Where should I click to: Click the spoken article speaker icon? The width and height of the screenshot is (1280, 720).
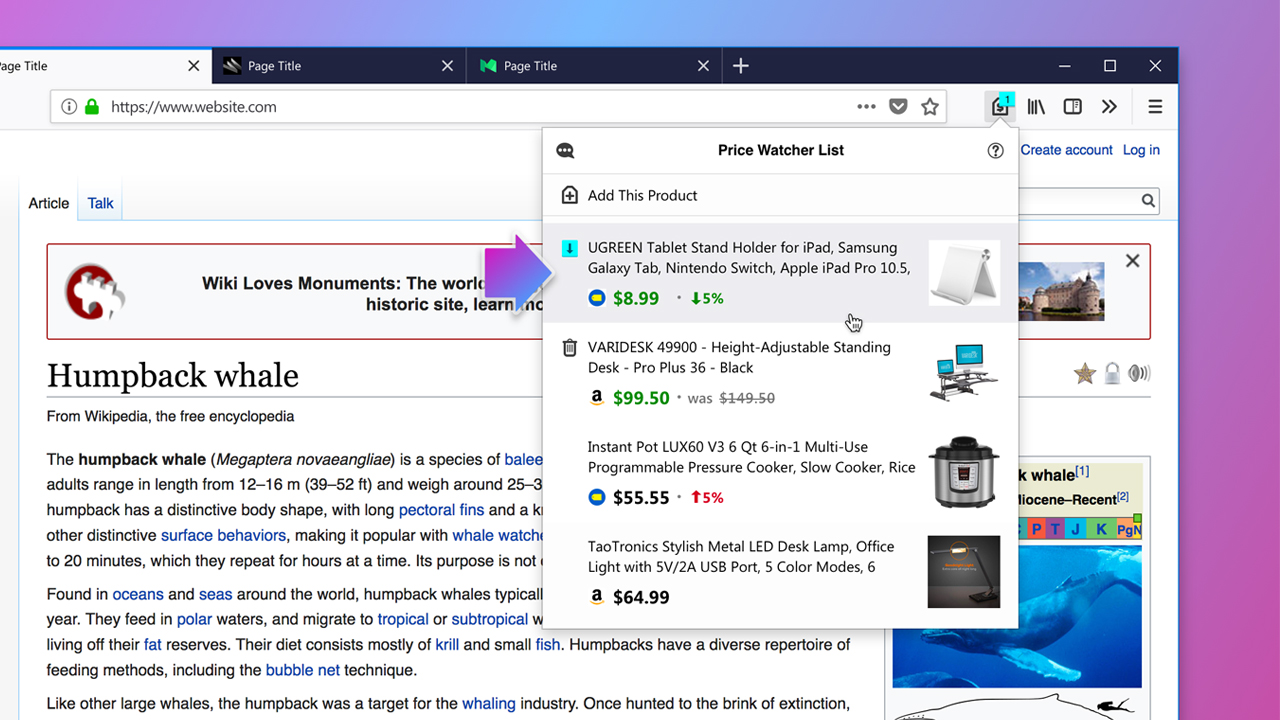point(1139,374)
